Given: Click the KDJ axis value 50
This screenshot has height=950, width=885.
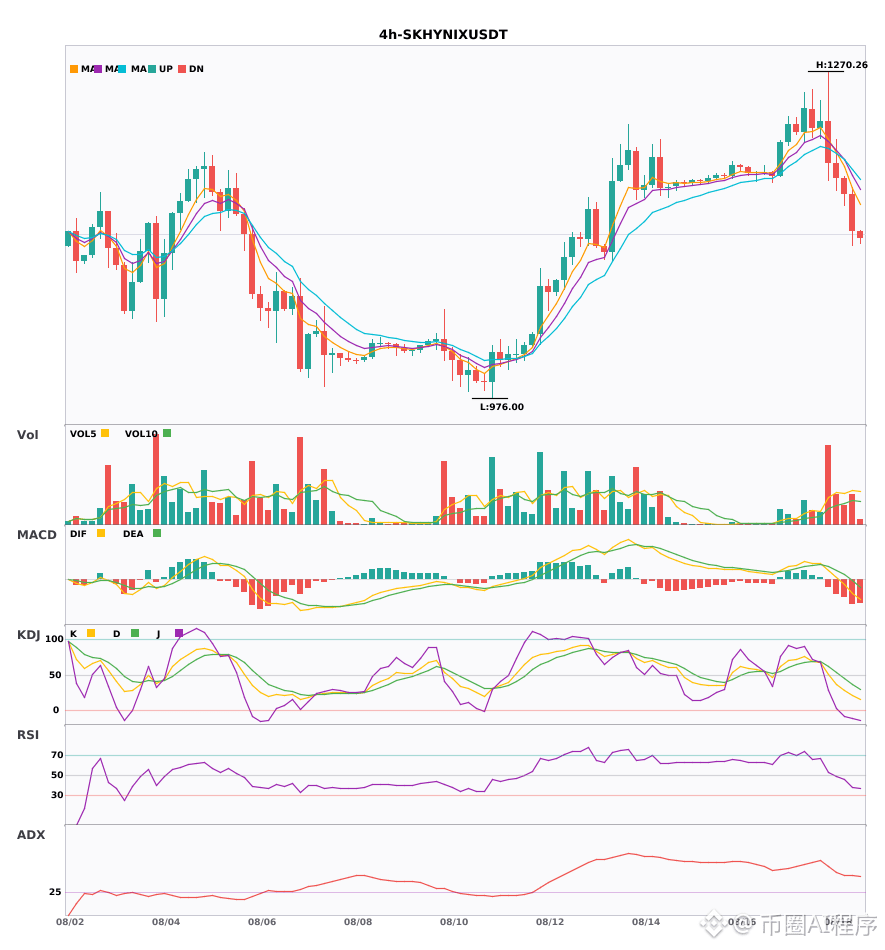Looking at the screenshot, I should pyautogui.click(x=56, y=675).
